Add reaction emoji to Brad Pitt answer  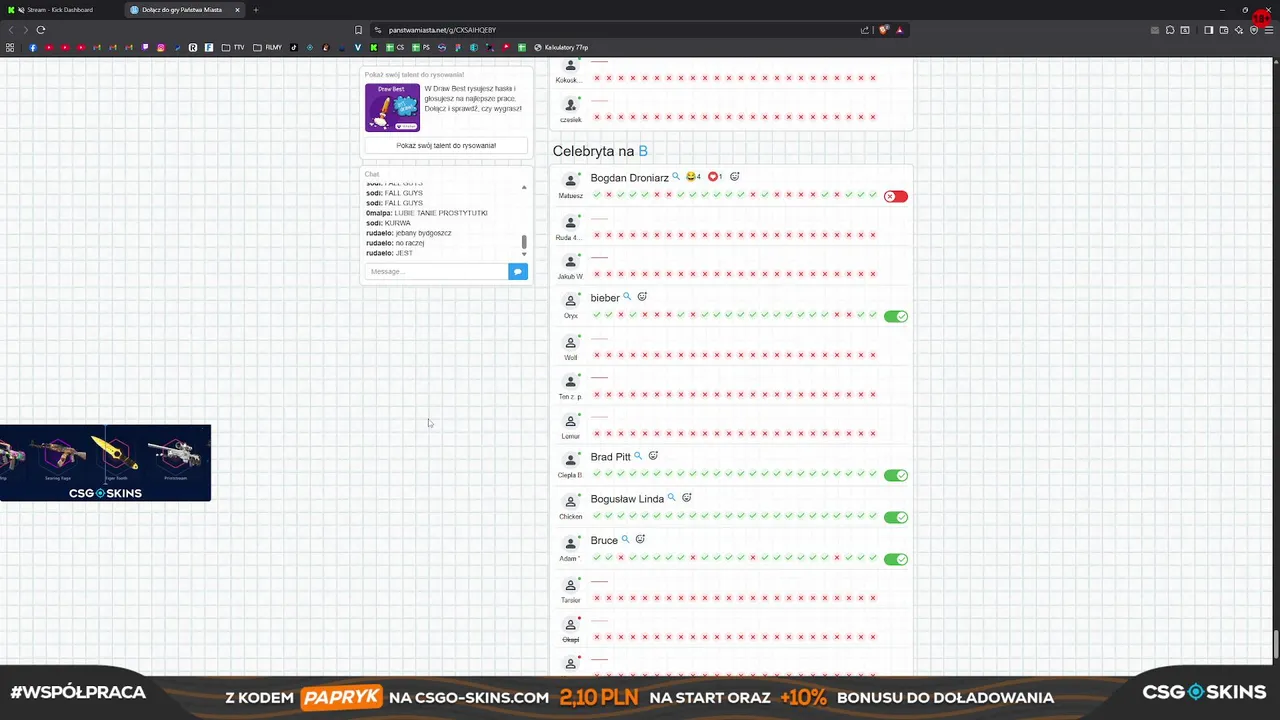point(653,456)
